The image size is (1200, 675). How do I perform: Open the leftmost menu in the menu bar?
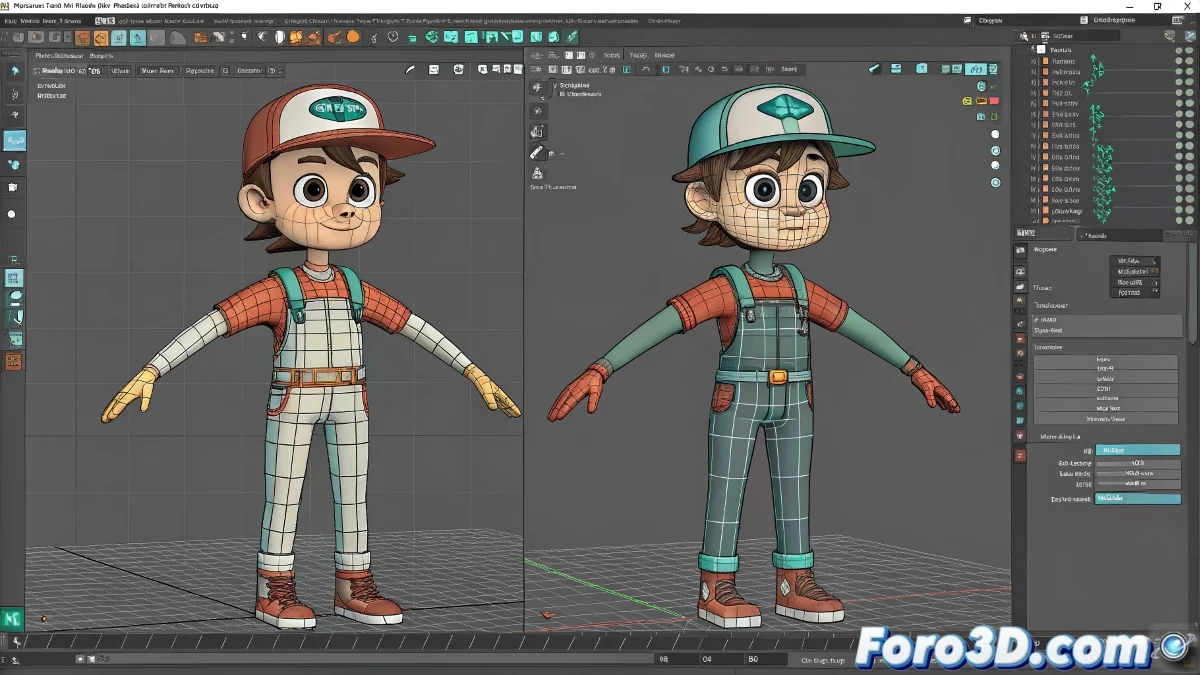10,20
